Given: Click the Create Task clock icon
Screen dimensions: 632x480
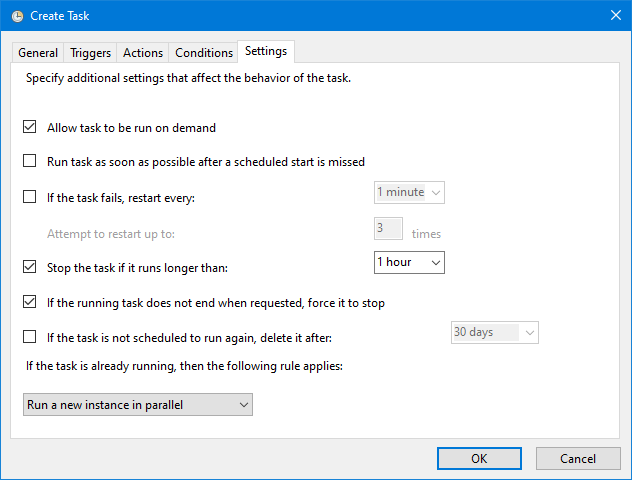Looking at the screenshot, I should click(x=17, y=15).
